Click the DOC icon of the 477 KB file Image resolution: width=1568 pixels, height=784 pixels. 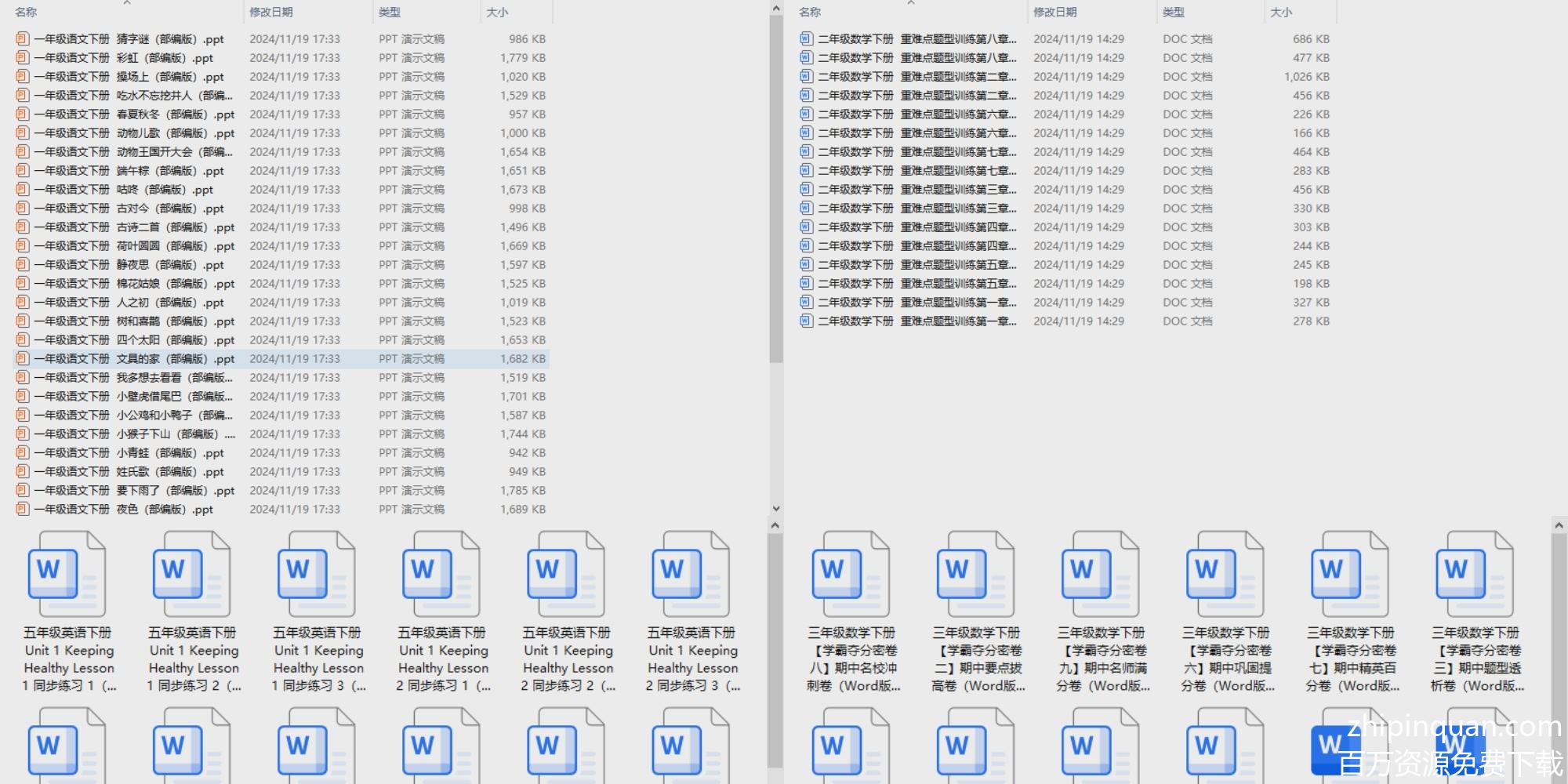tap(806, 57)
